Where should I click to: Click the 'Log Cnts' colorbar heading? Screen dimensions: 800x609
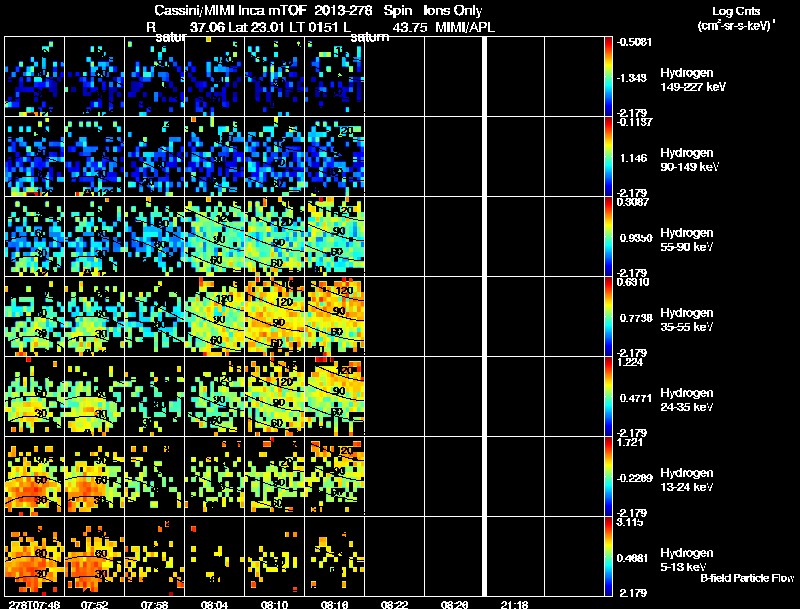tap(736, 11)
